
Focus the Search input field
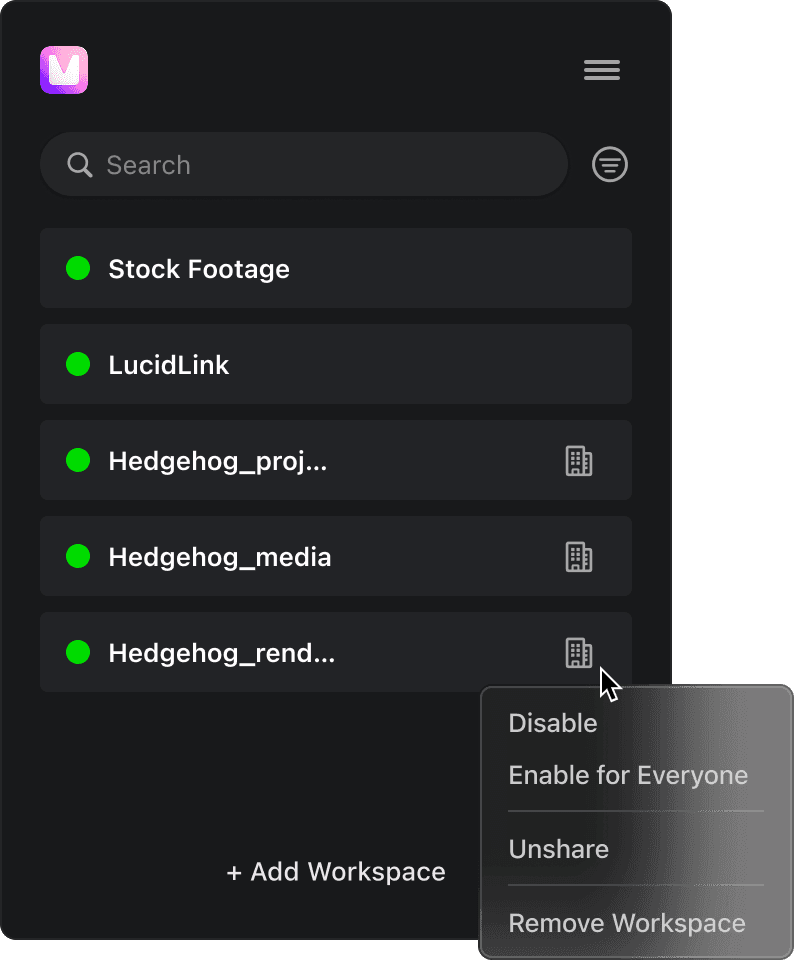(320, 165)
